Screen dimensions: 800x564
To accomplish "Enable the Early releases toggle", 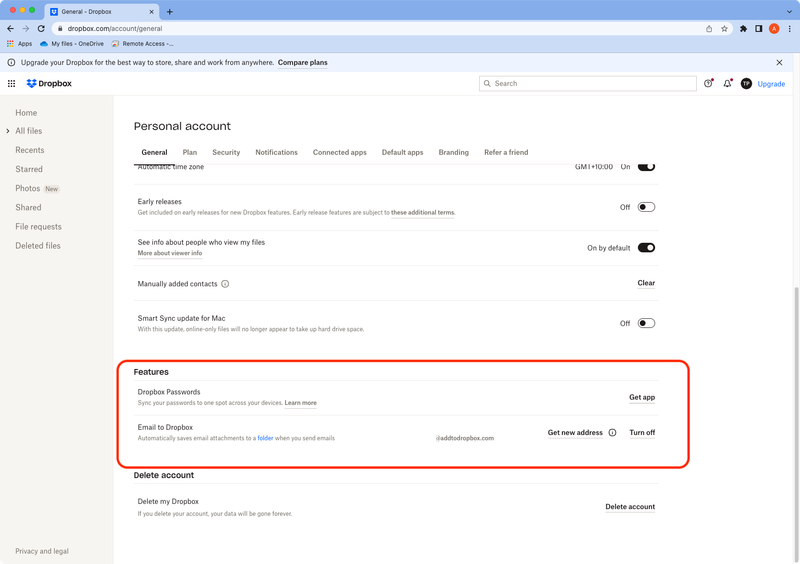I will (646, 207).
